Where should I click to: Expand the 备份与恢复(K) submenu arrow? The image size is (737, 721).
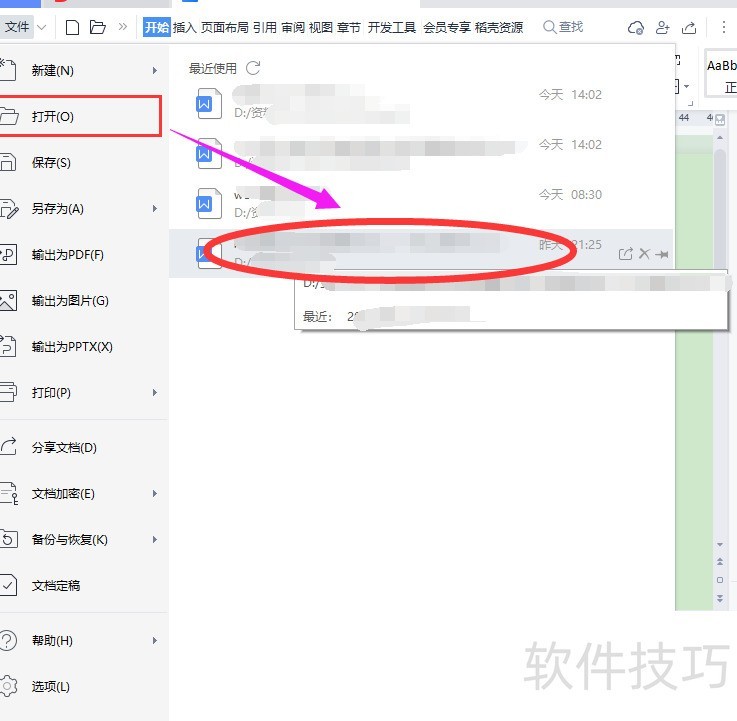pos(155,540)
